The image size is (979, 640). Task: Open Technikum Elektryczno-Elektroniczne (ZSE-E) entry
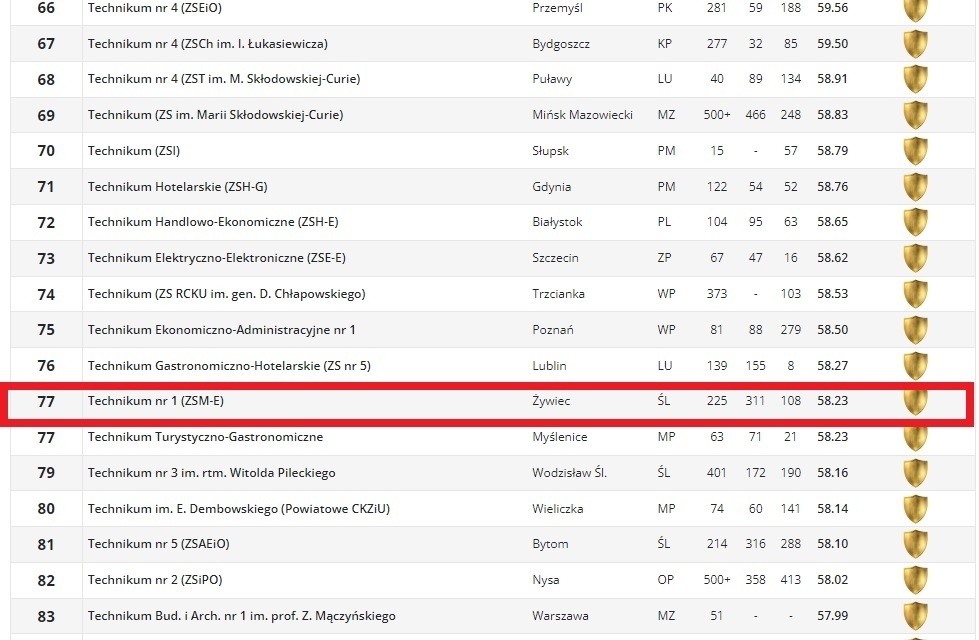[x=216, y=258]
